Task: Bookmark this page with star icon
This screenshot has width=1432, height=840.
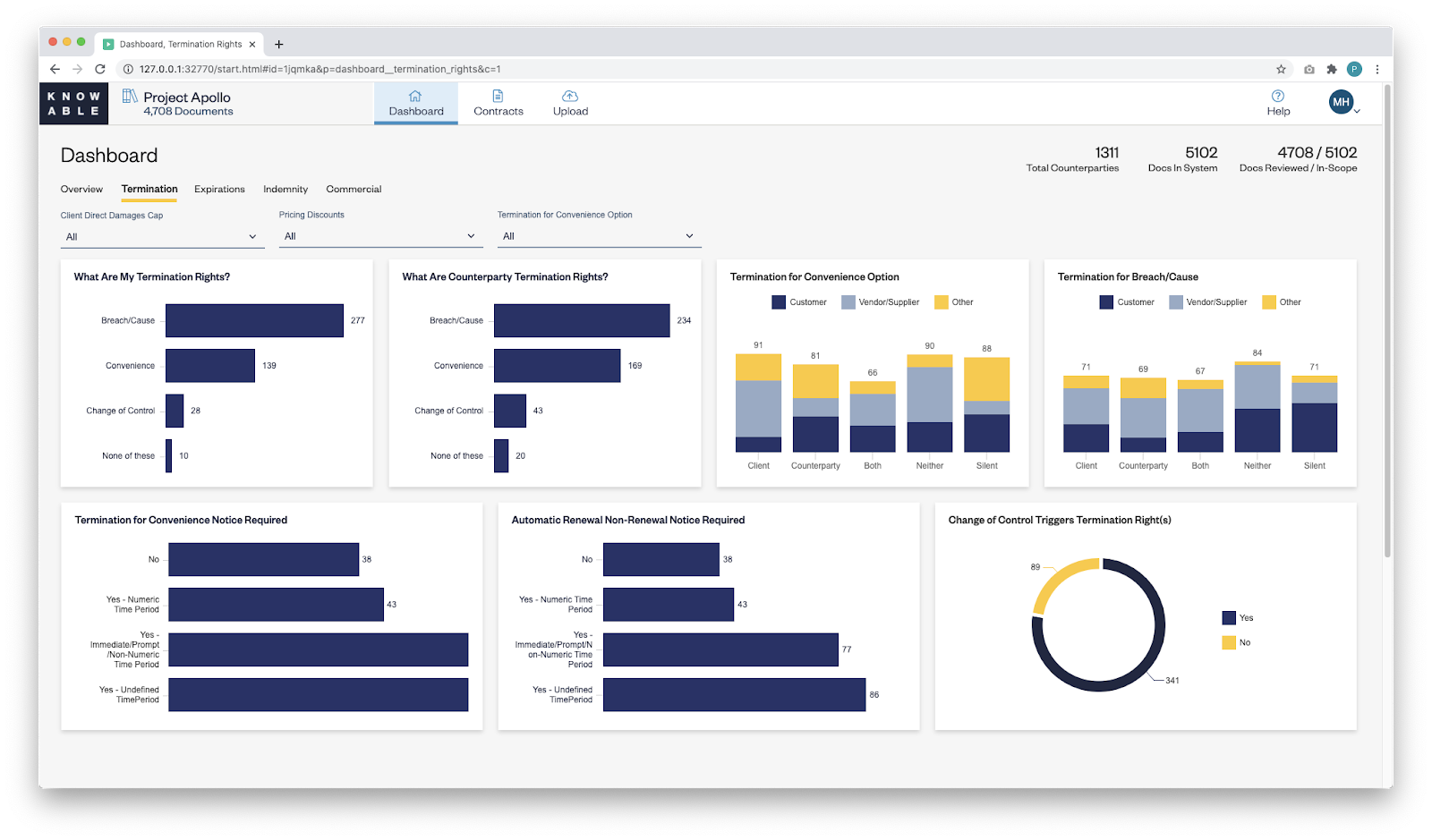Action: pyautogui.click(x=1281, y=69)
